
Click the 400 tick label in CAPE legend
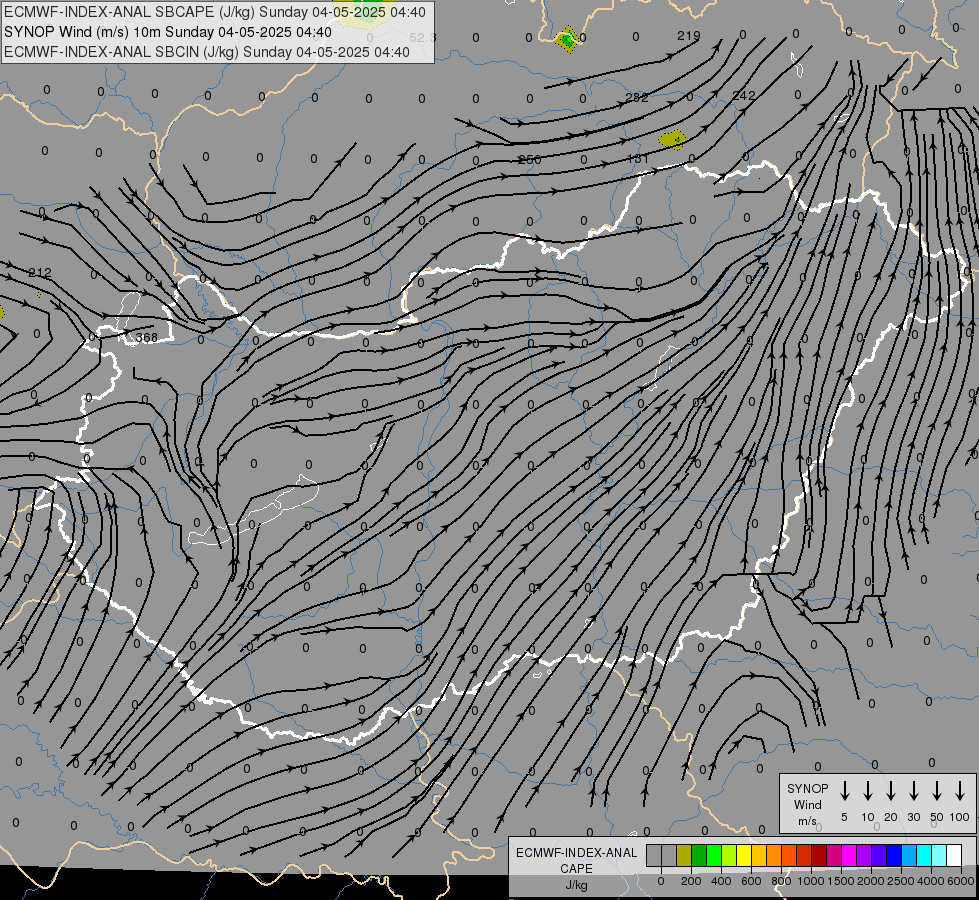coord(721,881)
